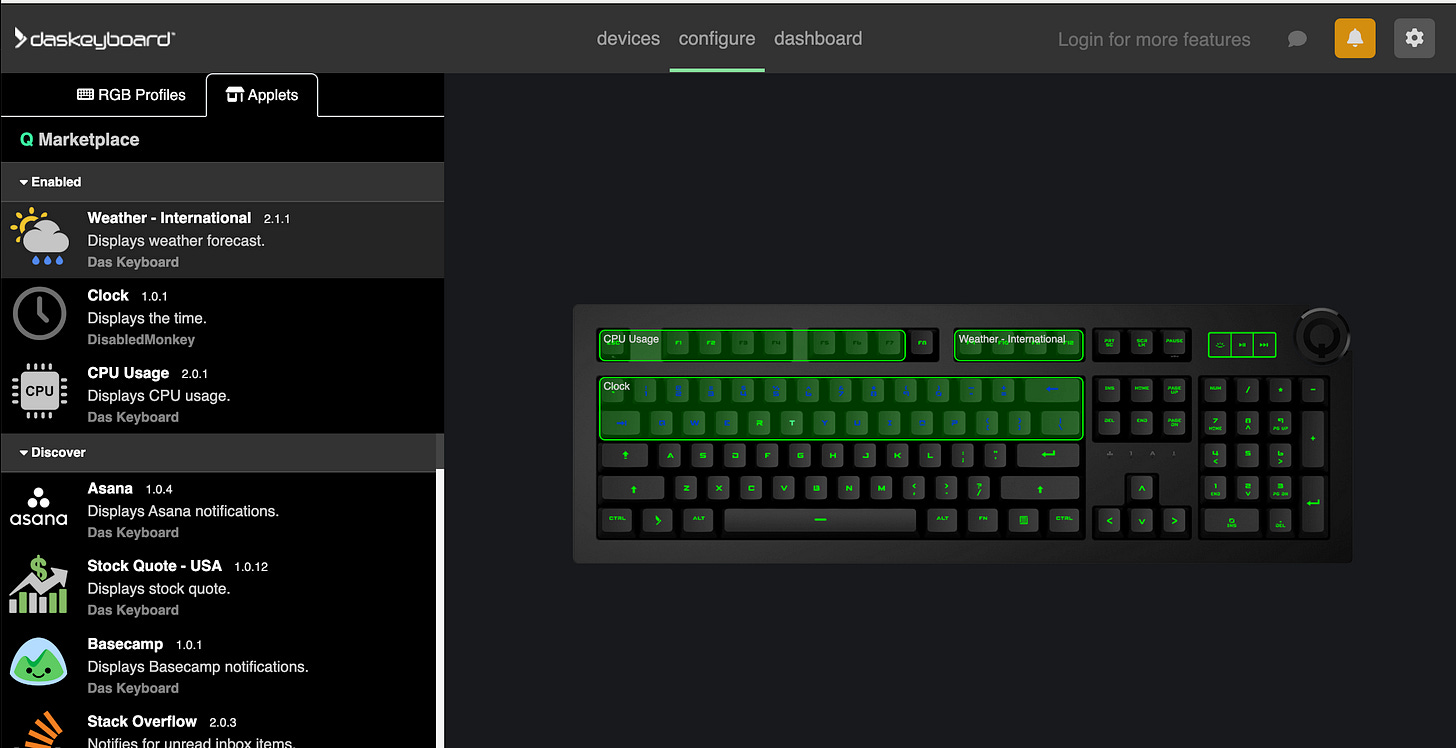
Task: Select the CPU Usage zone on the keyboard
Action: coord(751,345)
